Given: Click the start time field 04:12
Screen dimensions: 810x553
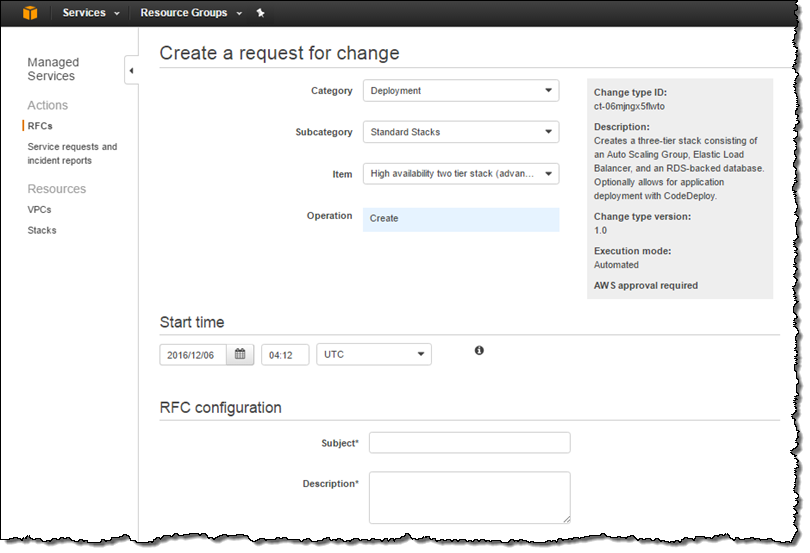Looking at the screenshot, I should pyautogui.click(x=284, y=354).
